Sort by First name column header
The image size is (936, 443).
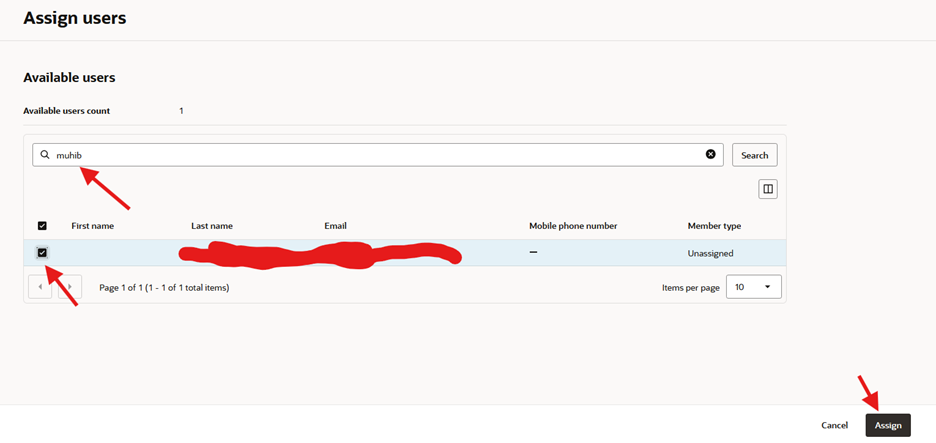95,226
